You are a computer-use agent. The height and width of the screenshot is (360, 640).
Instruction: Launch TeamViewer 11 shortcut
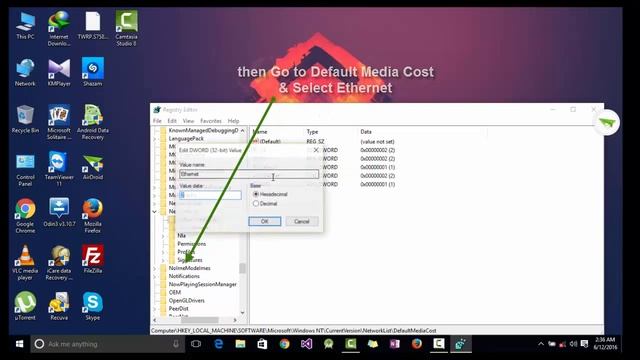pyautogui.click(x=59, y=169)
